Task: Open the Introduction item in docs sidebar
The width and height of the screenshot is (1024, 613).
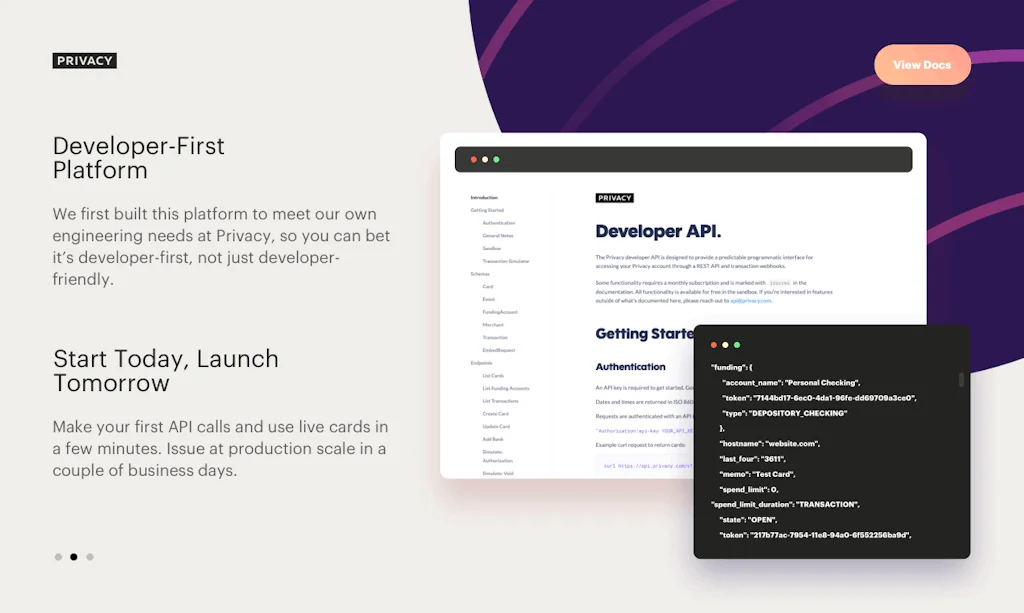Action: tap(484, 198)
